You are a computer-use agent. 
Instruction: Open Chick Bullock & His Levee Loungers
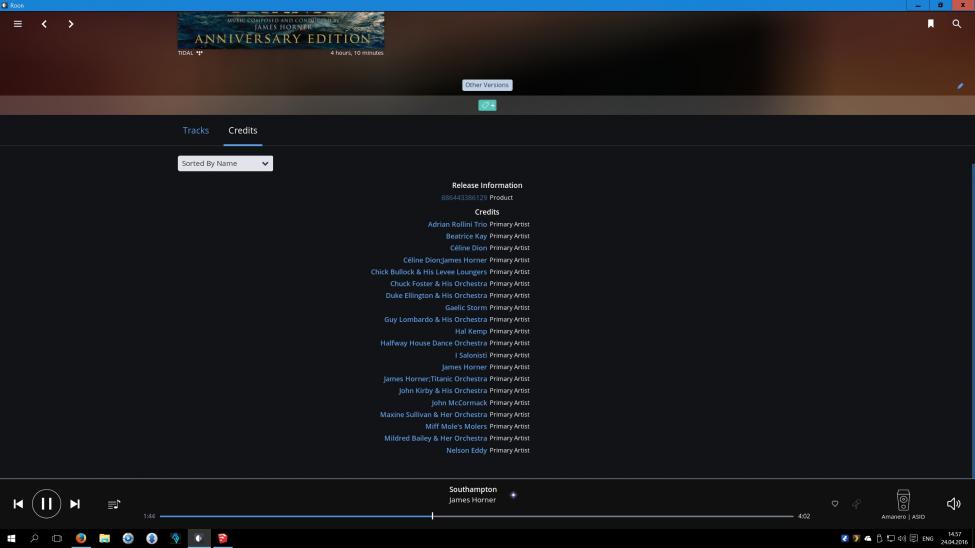(x=428, y=272)
